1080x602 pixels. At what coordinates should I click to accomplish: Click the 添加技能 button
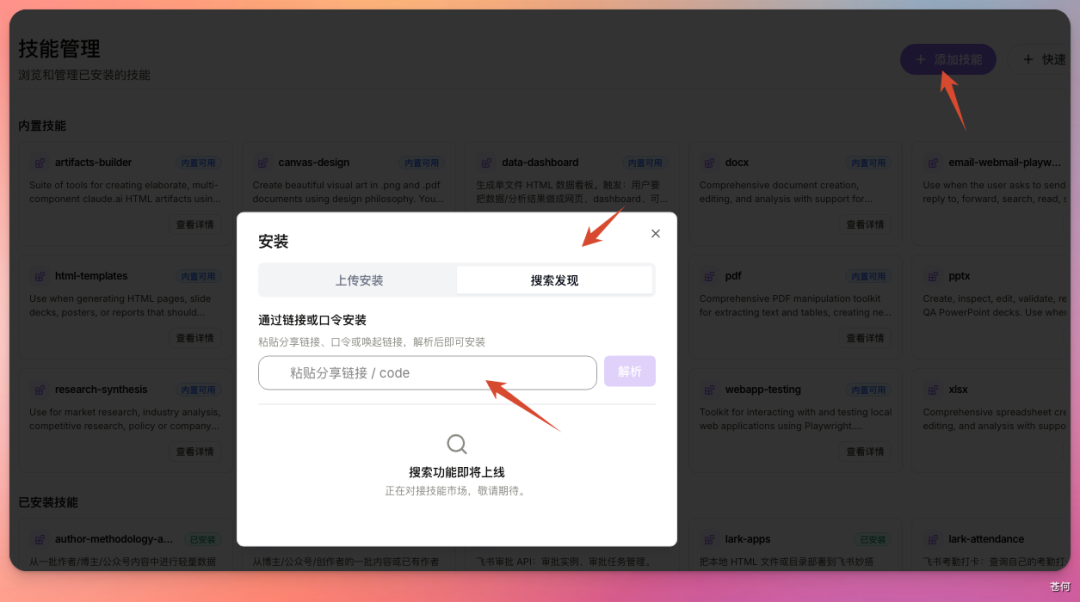point(948,59)
